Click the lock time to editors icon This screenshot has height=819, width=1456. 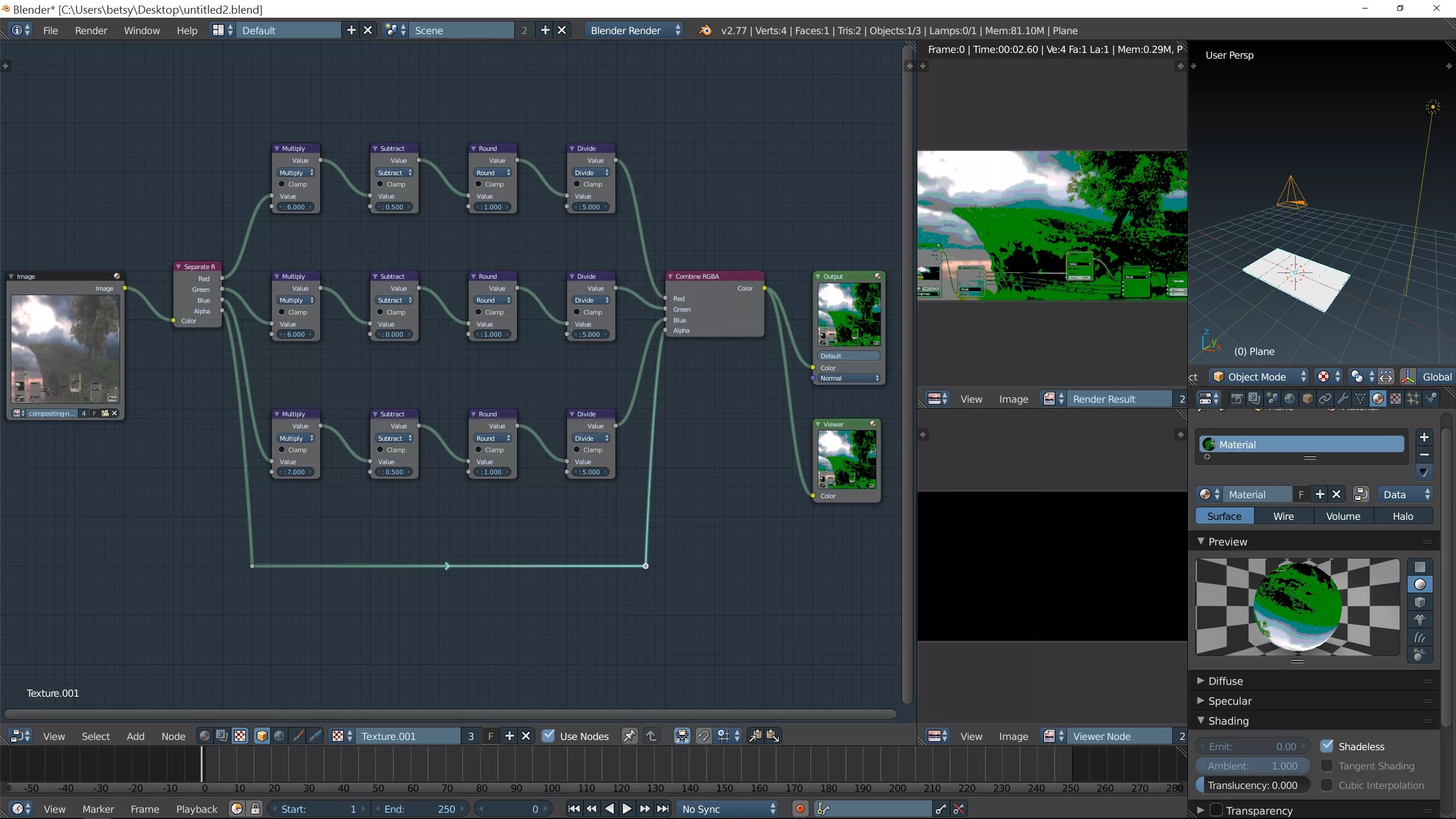[x=255, y=809]
